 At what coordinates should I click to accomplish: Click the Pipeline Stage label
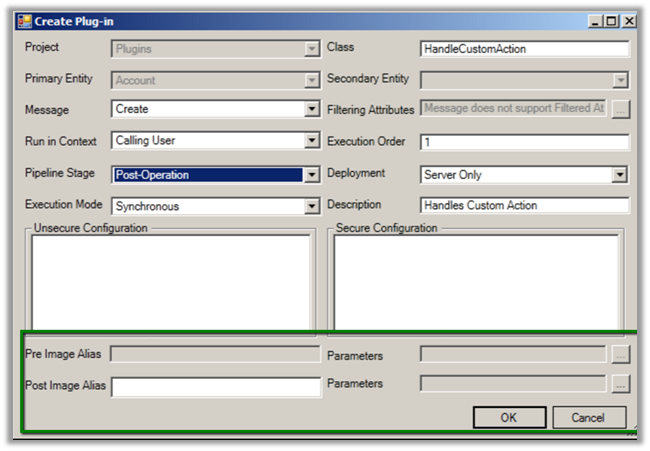pos(60,173)
